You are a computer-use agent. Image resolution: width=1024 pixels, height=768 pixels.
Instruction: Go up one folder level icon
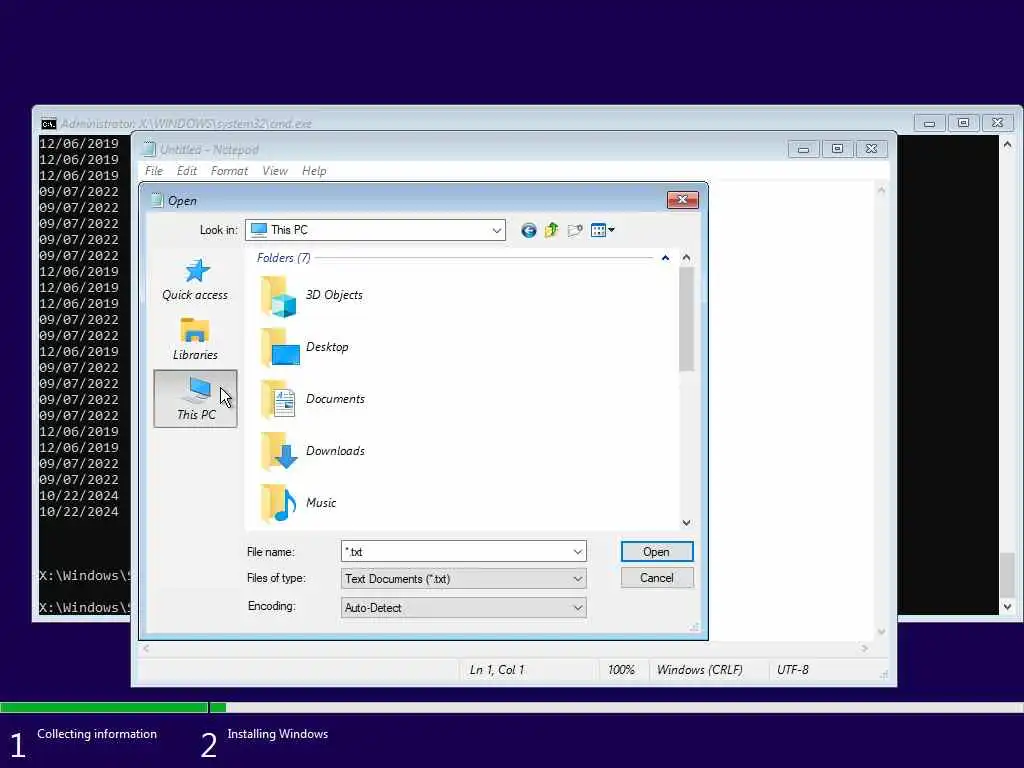tap(552, 230)
